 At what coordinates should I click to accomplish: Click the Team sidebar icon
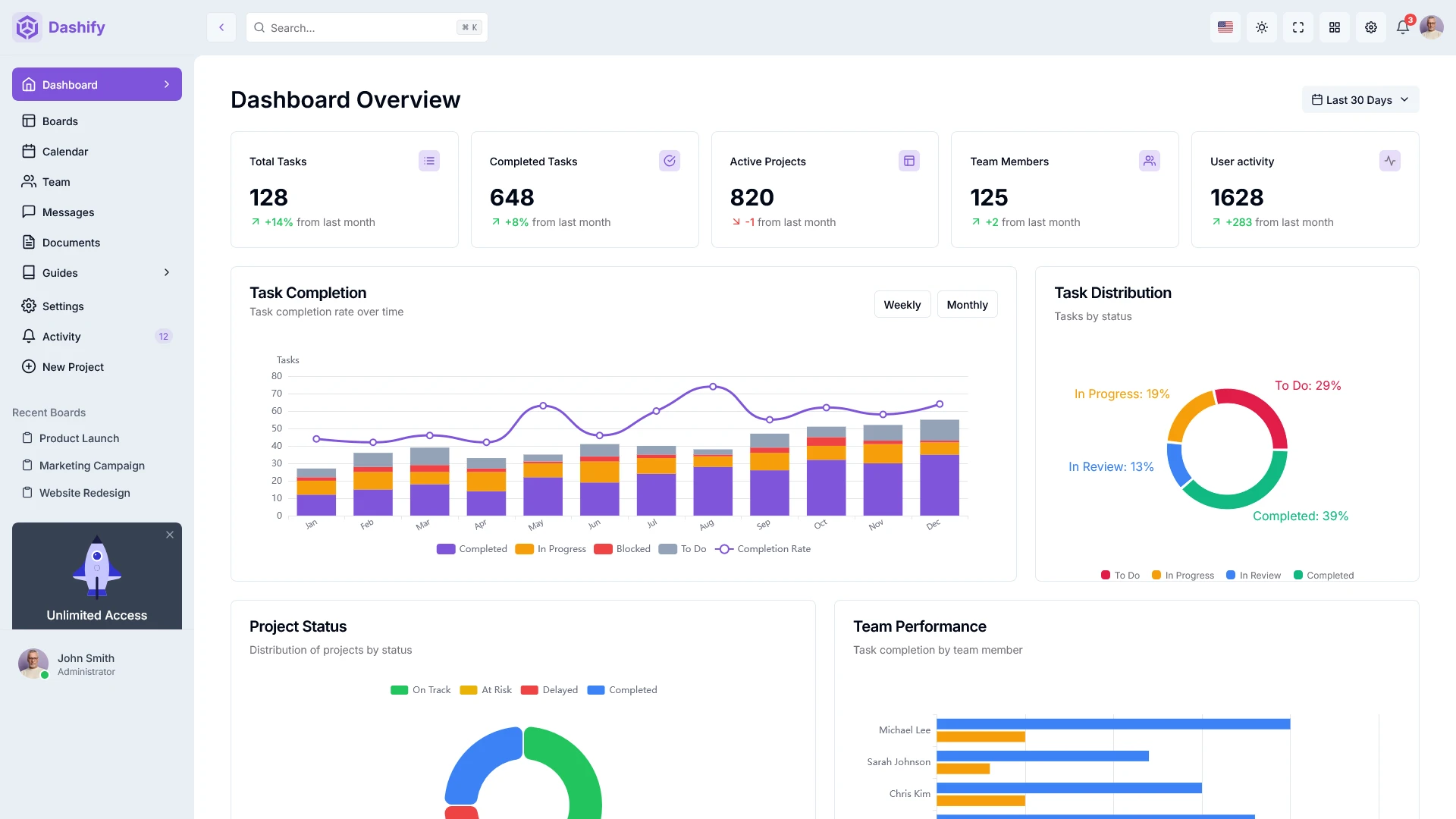(29, 181)
